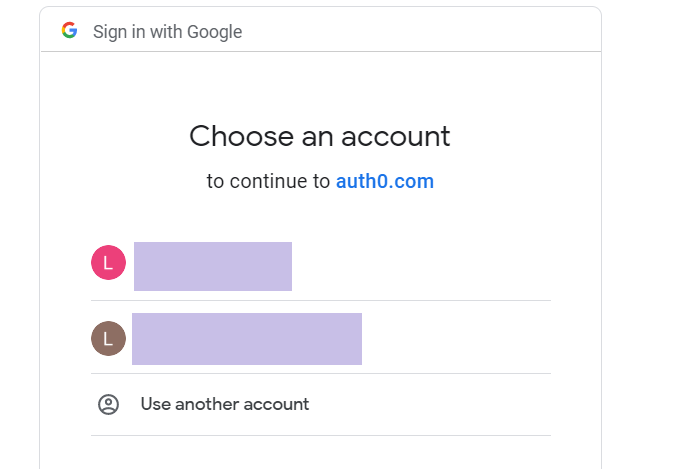Click the Google G logo

[69, 30]
